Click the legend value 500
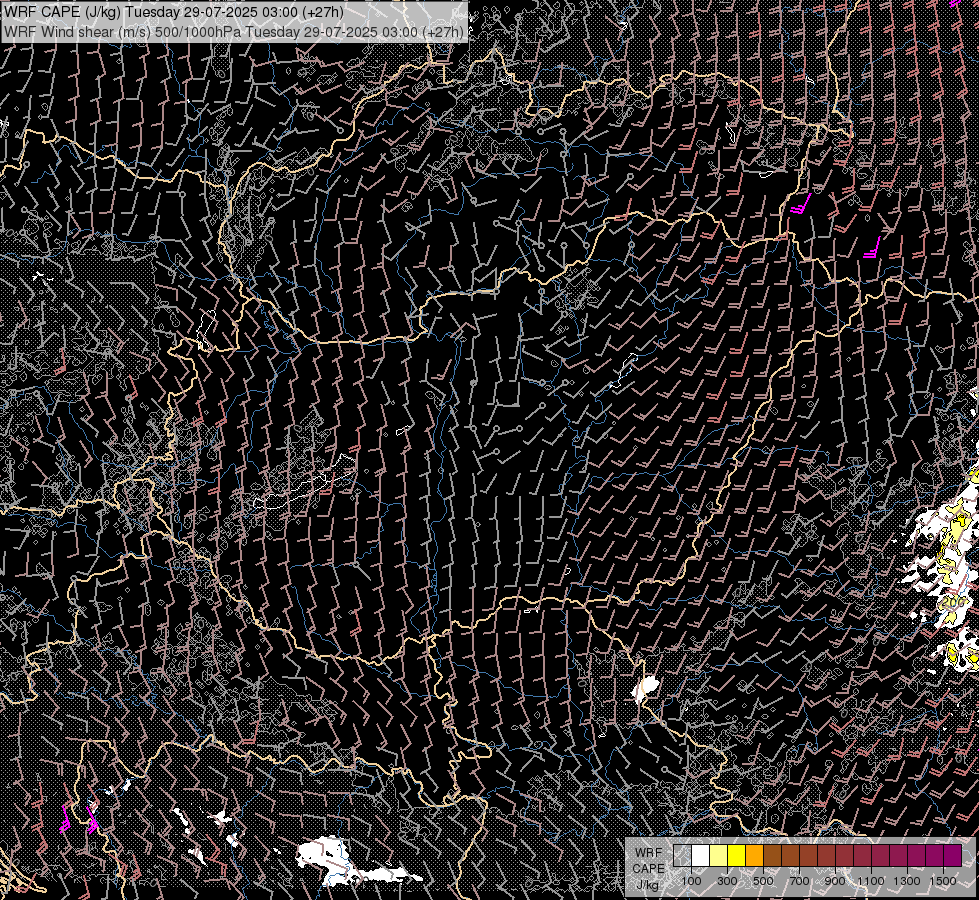This screenshot has width=979, height=900. point(763,881)
